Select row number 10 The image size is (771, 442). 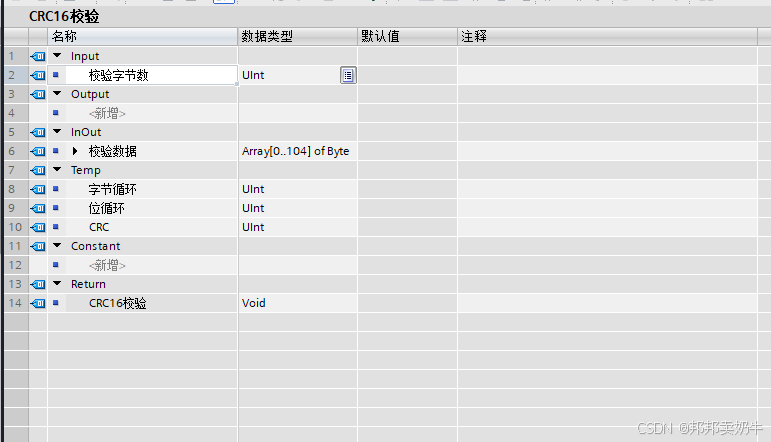pyautogui.click(x=16, y=227)
